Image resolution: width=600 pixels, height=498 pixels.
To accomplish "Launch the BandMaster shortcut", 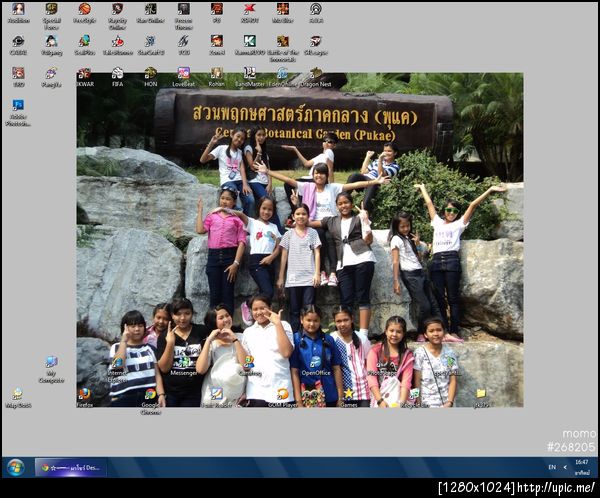I will pos(249,78).
